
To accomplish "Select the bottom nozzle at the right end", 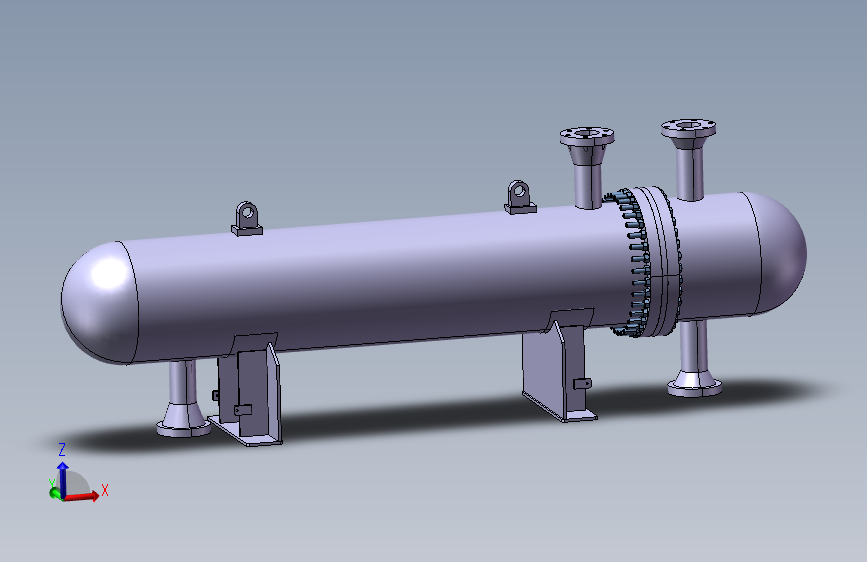I will [694, 359].
